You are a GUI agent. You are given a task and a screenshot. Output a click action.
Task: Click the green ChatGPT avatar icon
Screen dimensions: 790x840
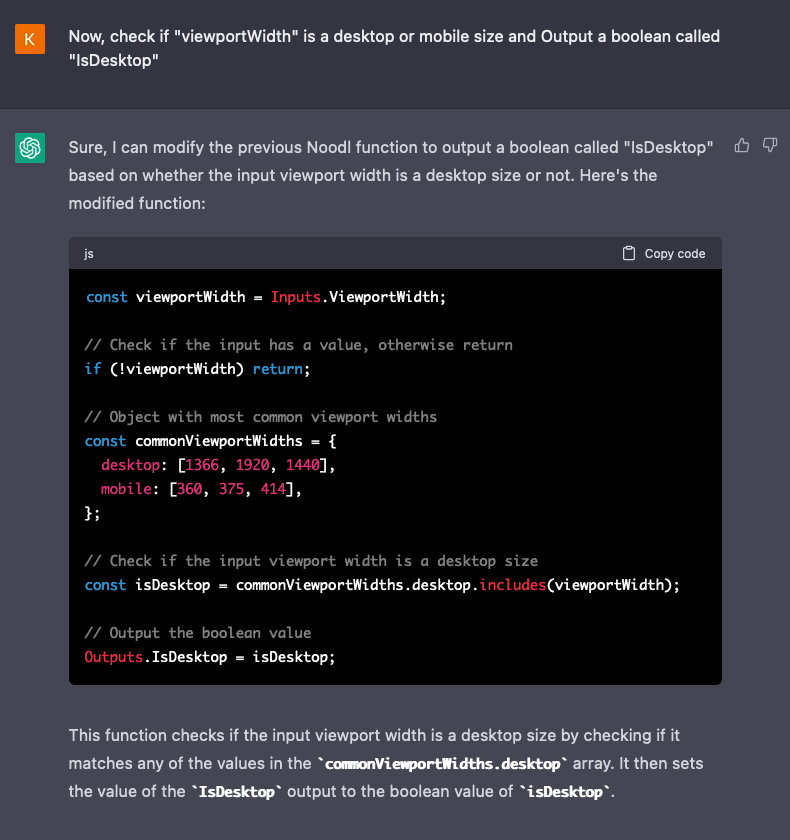[x=30, y=149]
